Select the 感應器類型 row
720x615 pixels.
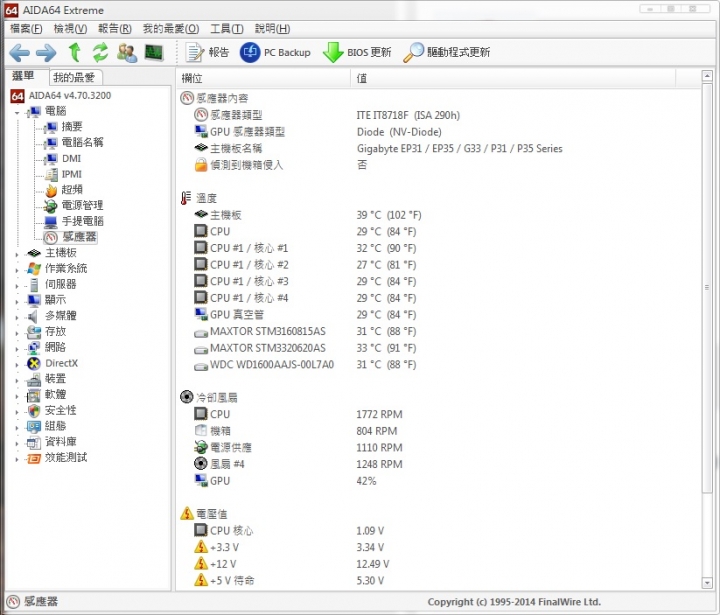(439, 115)
